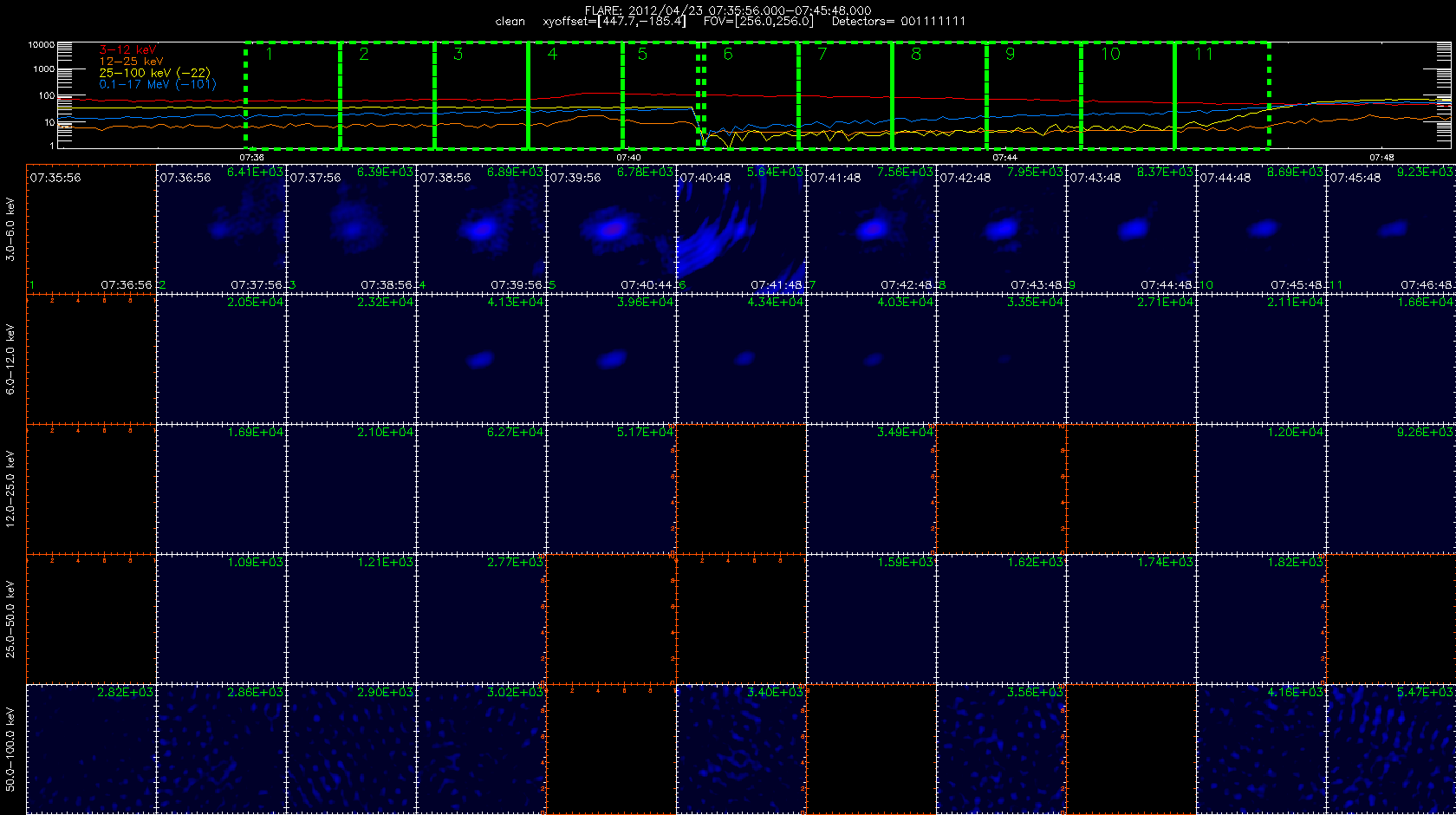Image resolution: width=1456 pixels, height=815 pixels.
Task: Click the 07:40 tick label on the time axis
Action: click(x=628, y=158)
